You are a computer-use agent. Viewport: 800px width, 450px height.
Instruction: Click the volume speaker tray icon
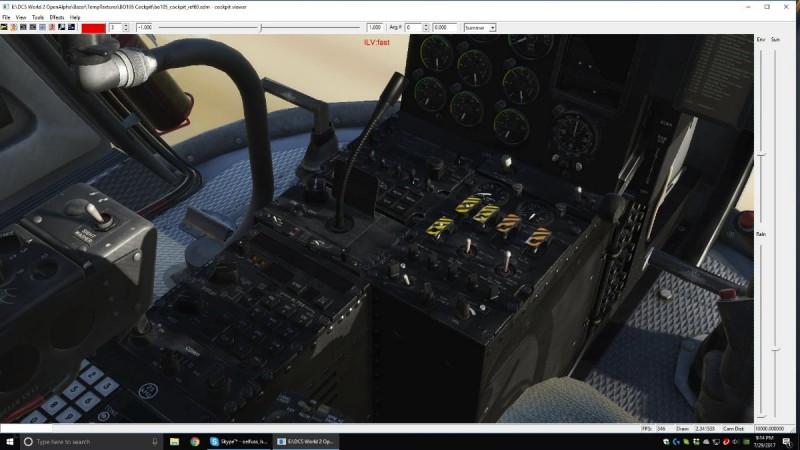(735, 442)
